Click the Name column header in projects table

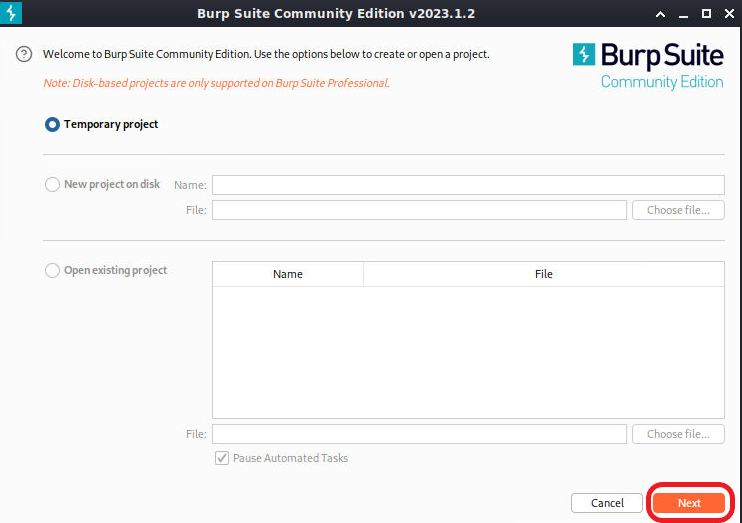click(288, 274)
